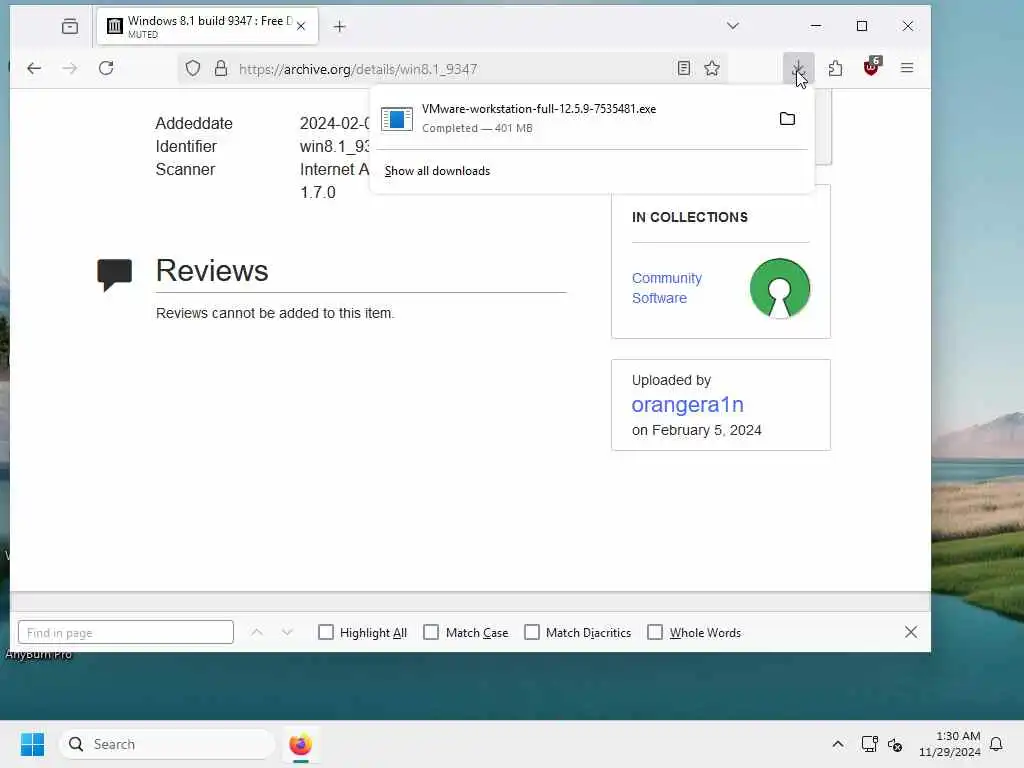This screenshot has width=1024, height=768.
Task: Click the network status tray icon
Action: point(869,744)
